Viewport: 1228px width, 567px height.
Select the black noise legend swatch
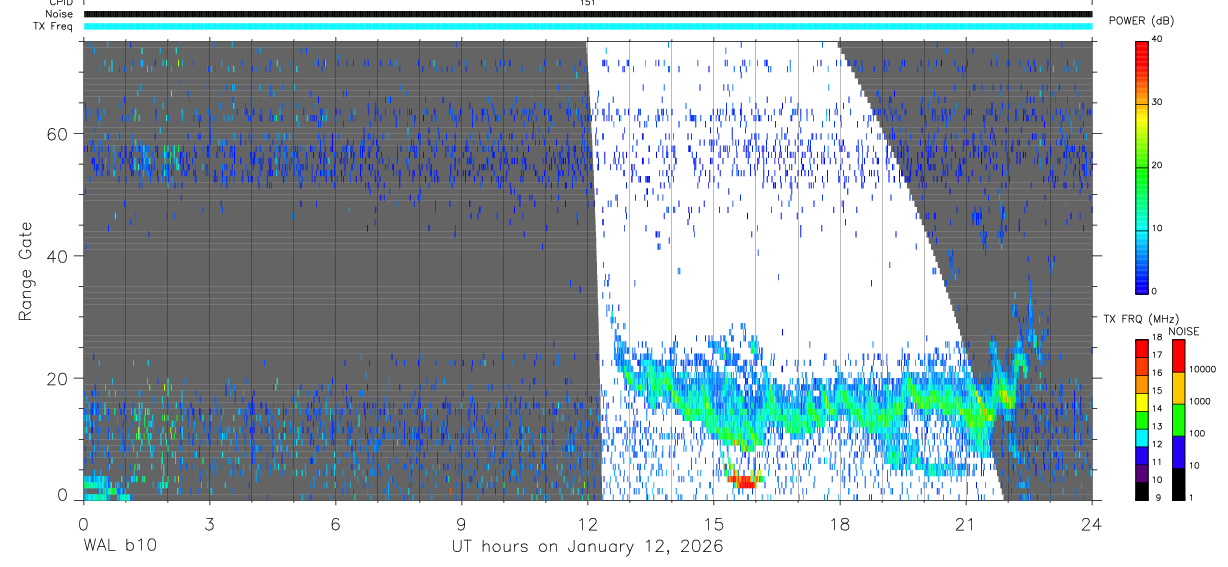point(1178,484)
